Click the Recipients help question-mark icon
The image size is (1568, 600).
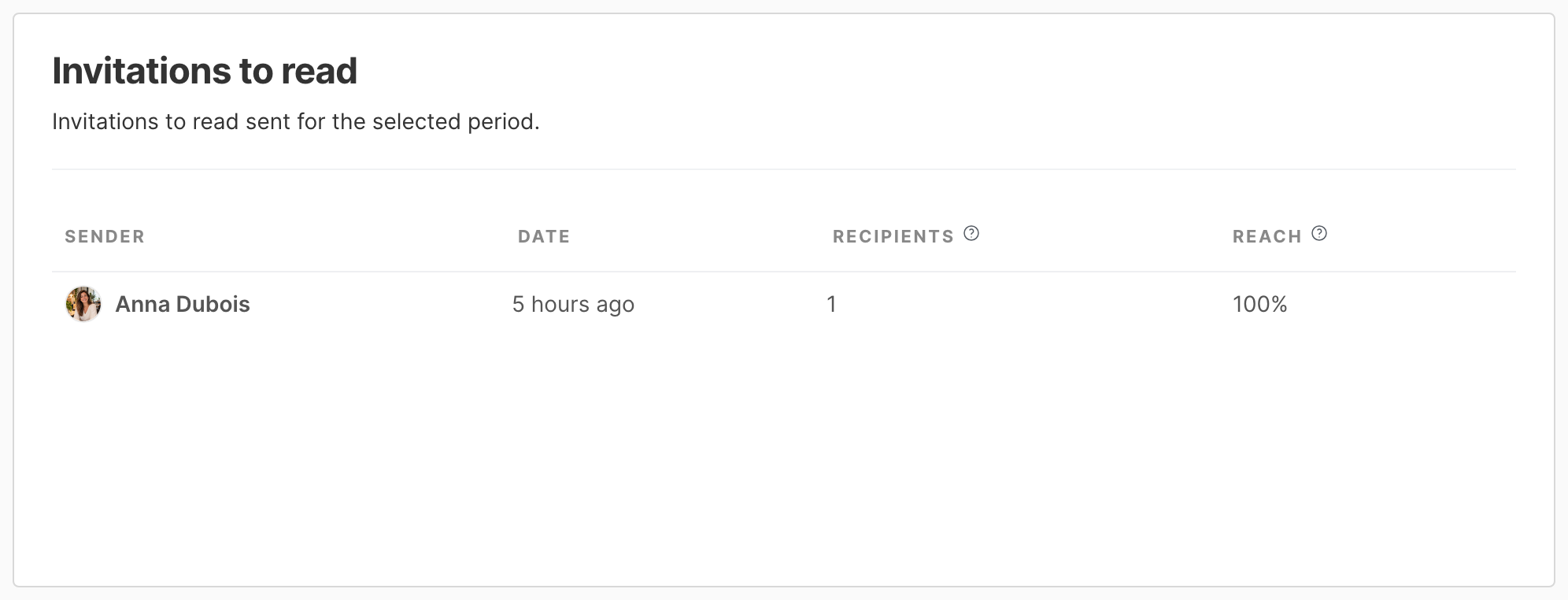point(971,233)
